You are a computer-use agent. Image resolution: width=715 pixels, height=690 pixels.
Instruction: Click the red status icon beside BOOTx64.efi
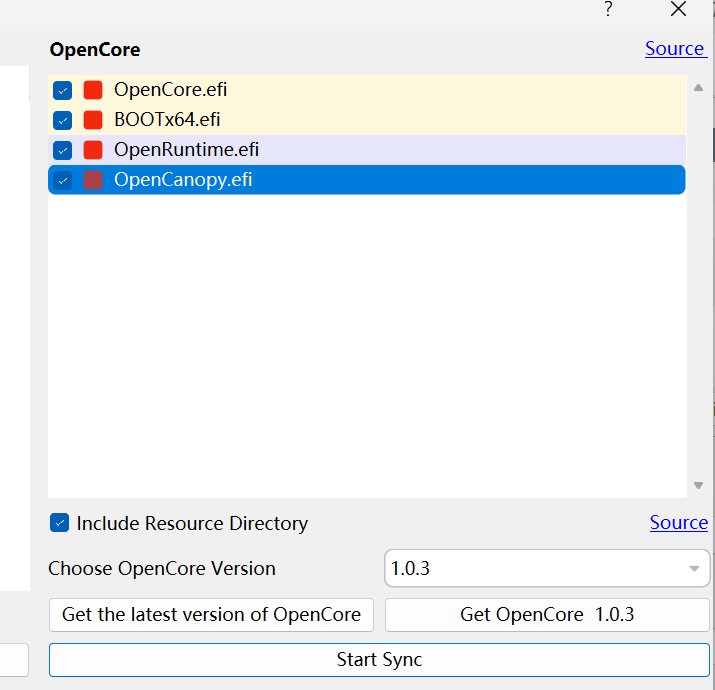coord(93,120)
